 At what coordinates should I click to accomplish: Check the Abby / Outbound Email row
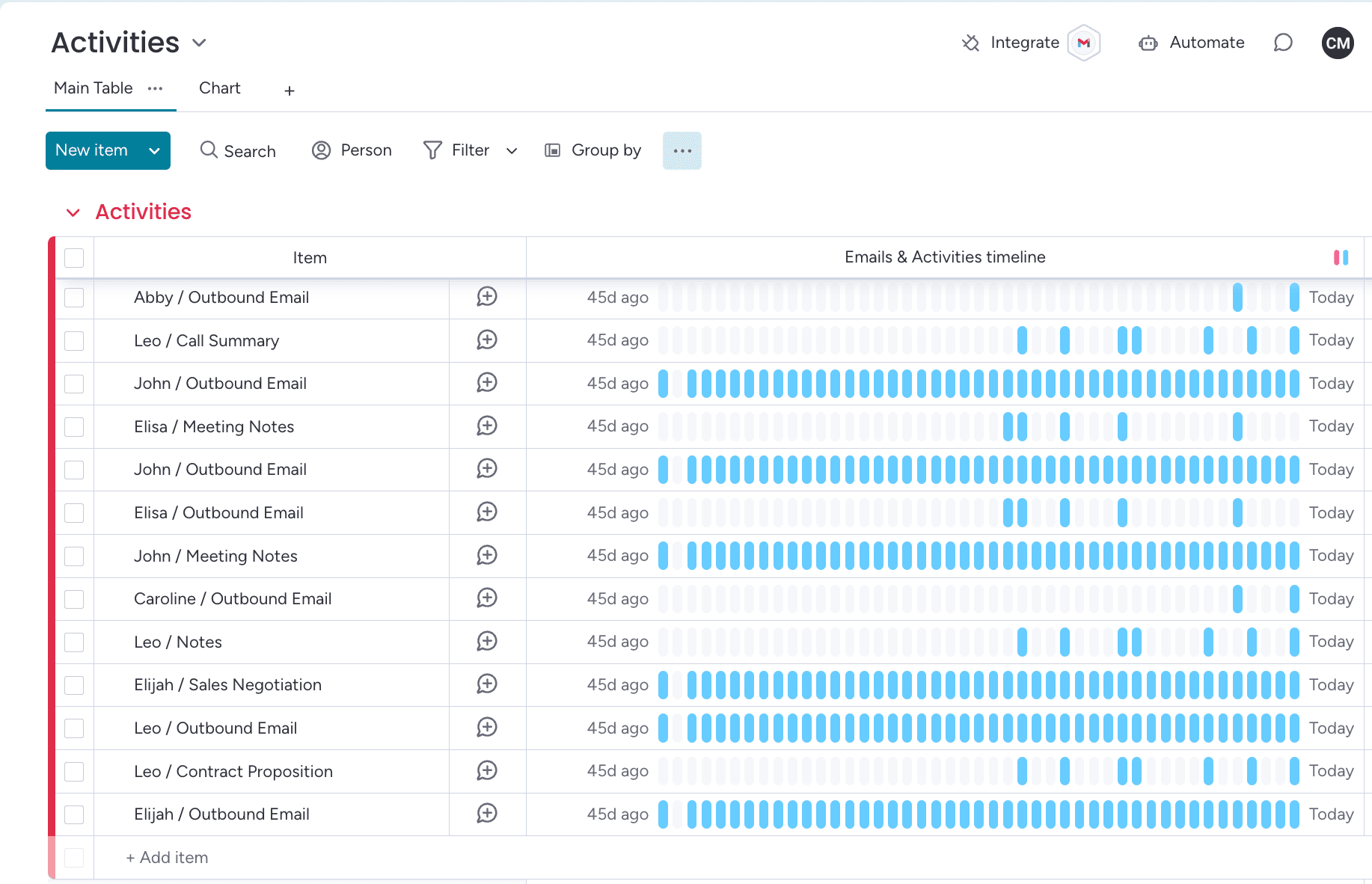pyautogui.click(x=74, y=298)
